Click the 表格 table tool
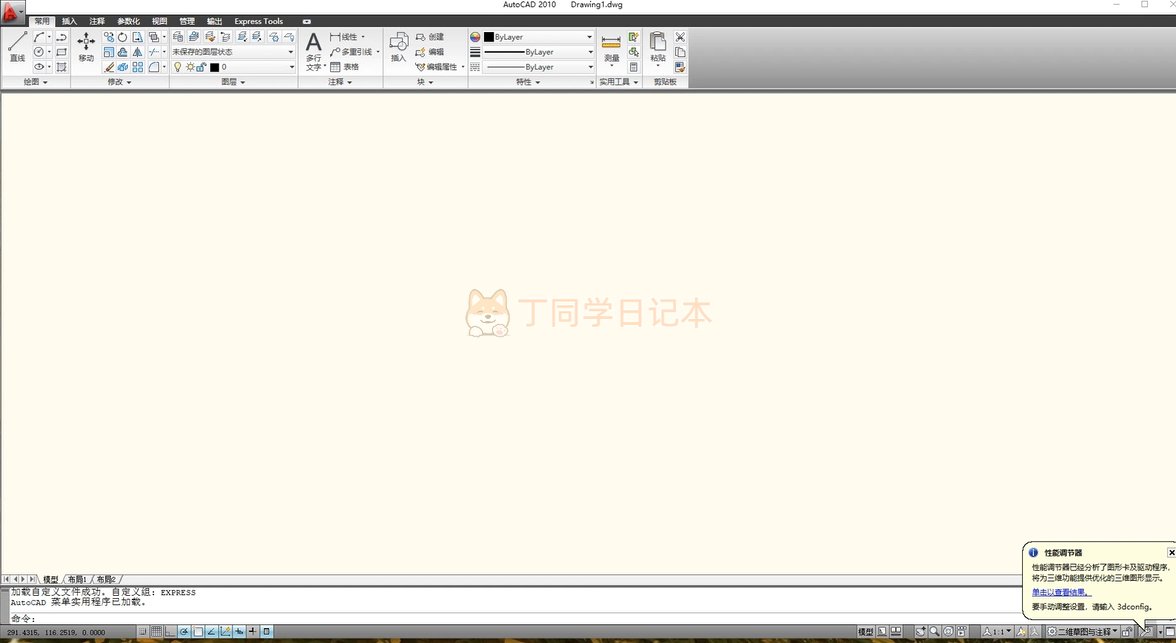The image size is (1176, 643). pyautogui.click(x=344, y=67)
